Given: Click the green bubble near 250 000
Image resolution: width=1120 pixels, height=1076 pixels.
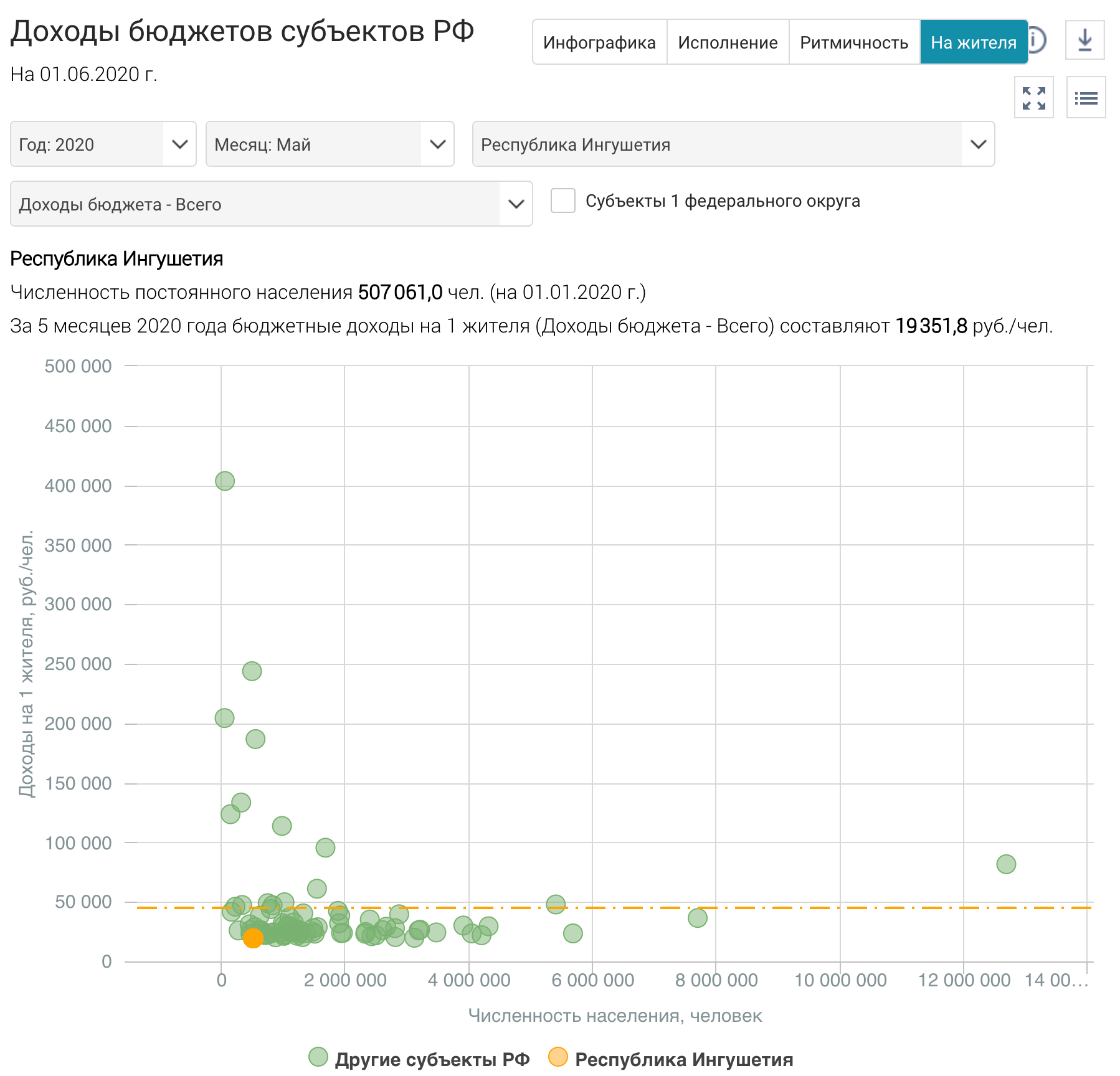Looking at the screenshot, I should tap(252, 671).
